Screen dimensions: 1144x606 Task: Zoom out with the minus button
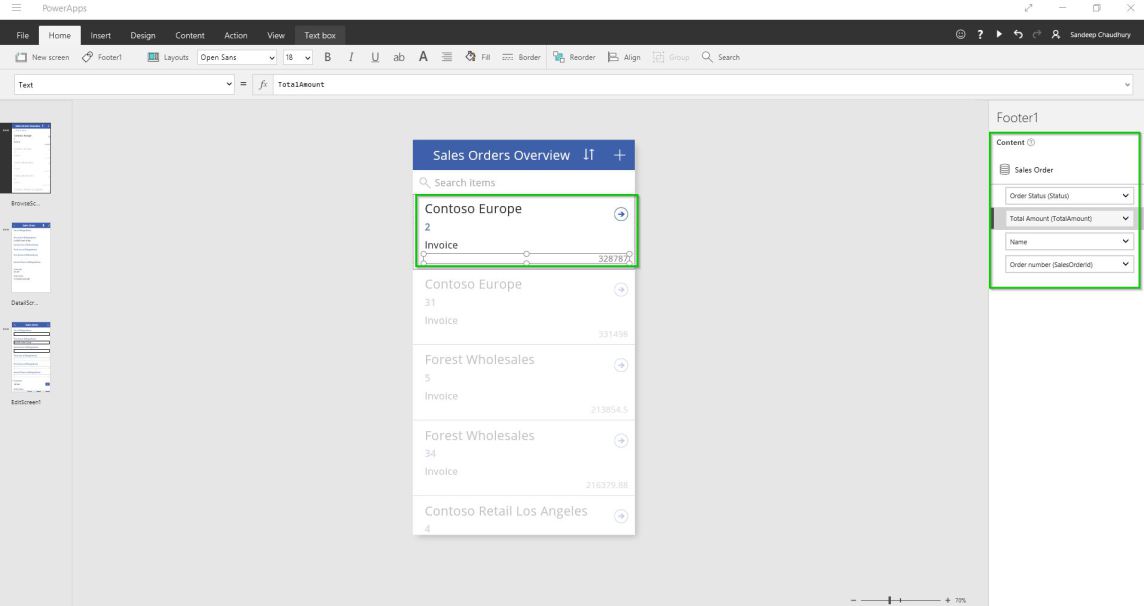point(853,600)
